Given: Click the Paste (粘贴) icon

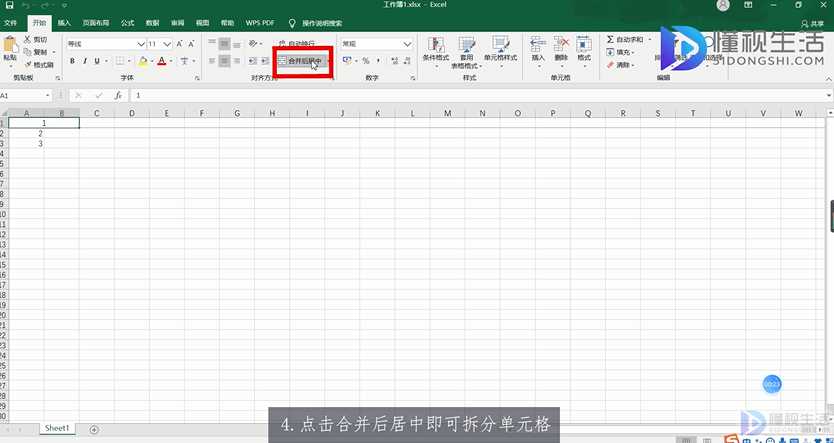Looking at the screenshot, I should [10, 46].
